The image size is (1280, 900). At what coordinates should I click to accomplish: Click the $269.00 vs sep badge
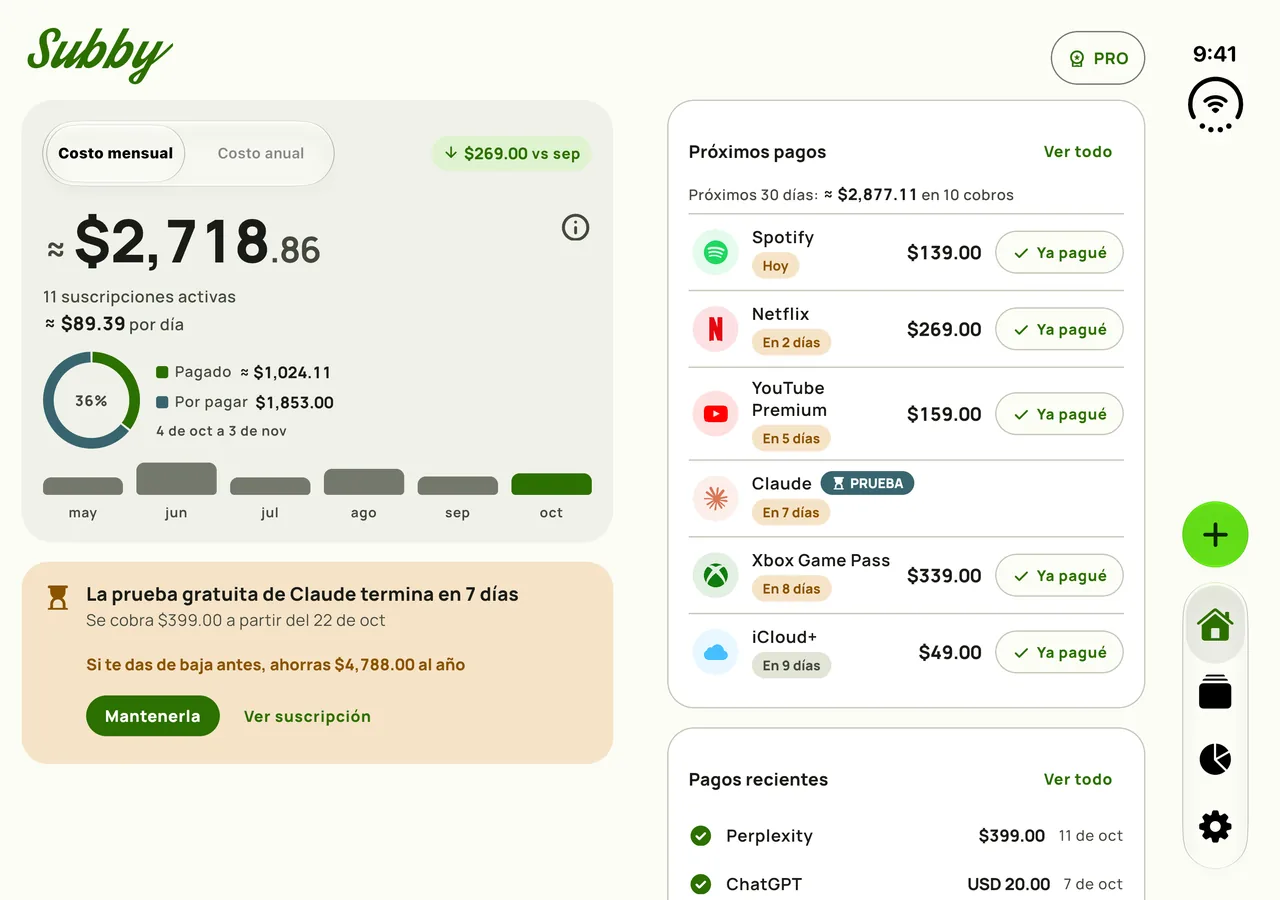(512, 154)
